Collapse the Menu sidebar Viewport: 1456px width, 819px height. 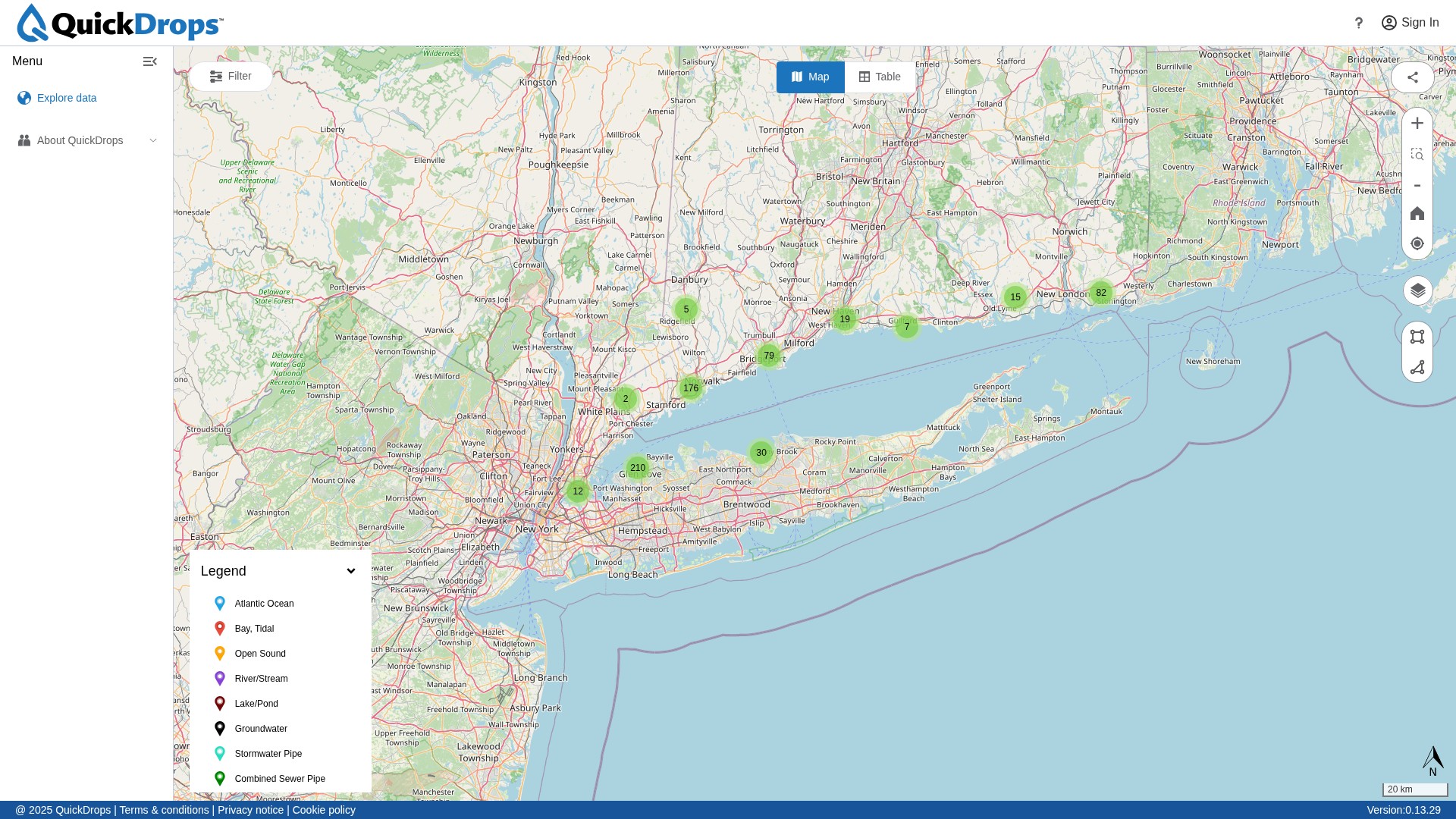click(x=150, y=61)
